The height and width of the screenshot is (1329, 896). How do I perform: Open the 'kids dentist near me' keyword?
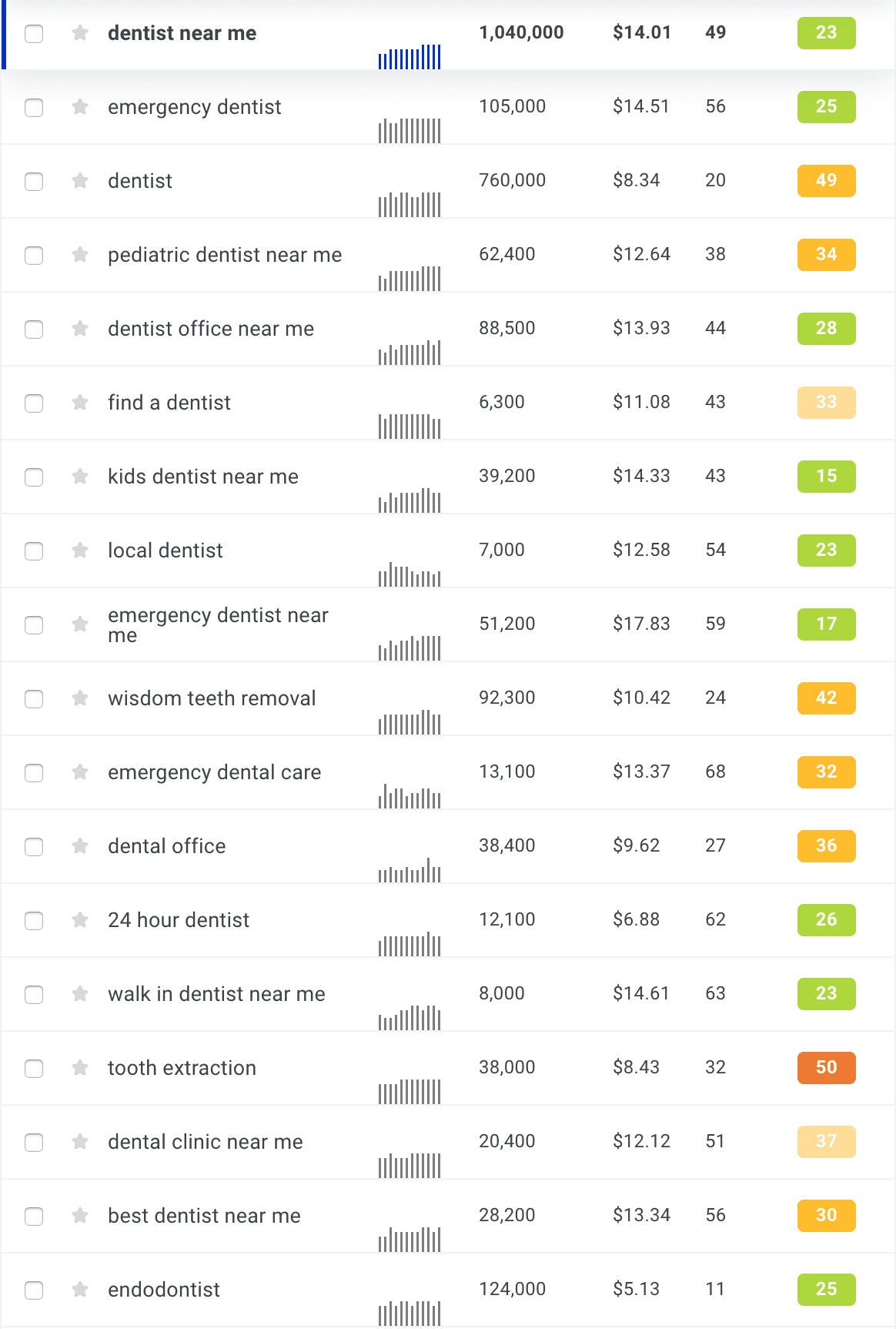(x=203, y=477)
